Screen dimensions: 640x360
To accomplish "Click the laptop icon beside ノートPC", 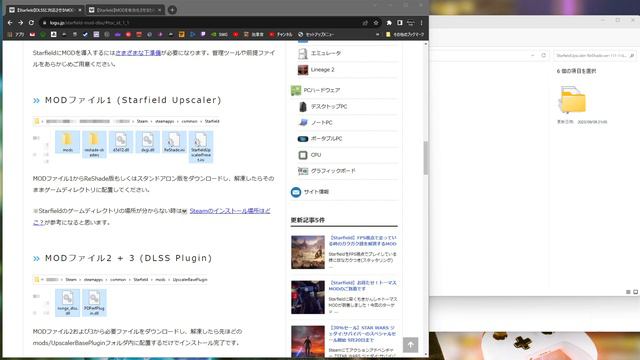I will pos(303,122).
